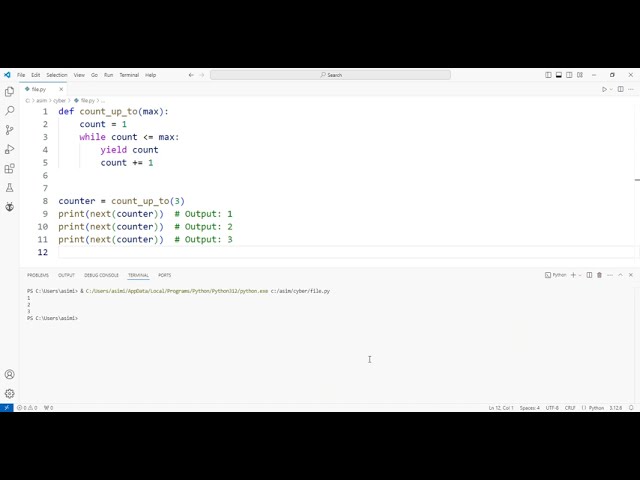This screenshot has width=640, height=480.
Task: Expand run button dropdown arrow
Action: click(x=611, y=89)
